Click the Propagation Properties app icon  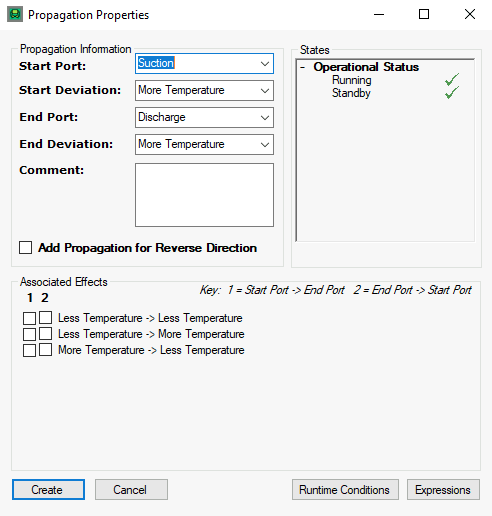[x=15, y=15]
